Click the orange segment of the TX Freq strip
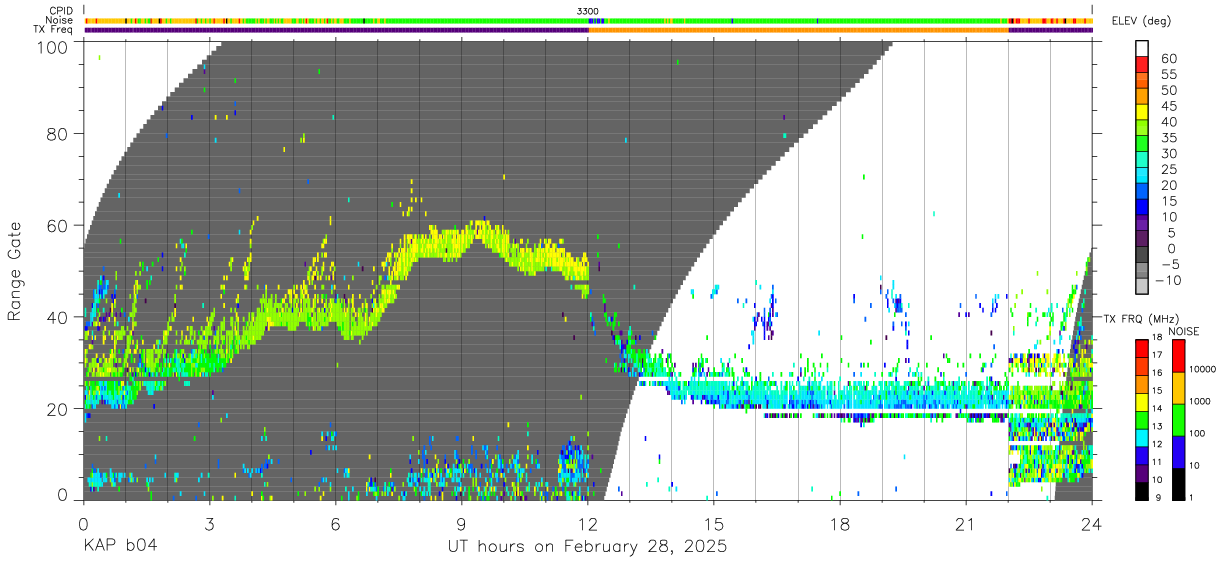The image size is (1228, 567). (x=798, y=30)
